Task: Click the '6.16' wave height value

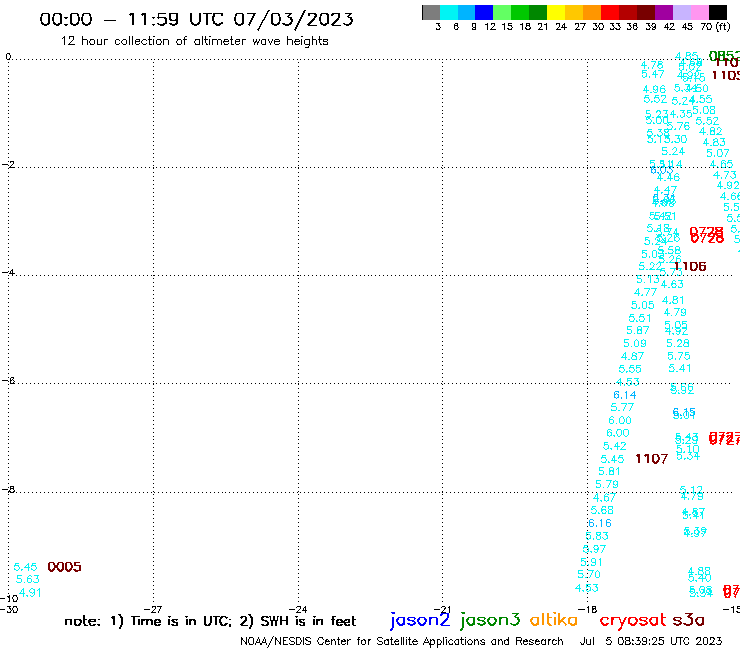Action: point(600,523)
